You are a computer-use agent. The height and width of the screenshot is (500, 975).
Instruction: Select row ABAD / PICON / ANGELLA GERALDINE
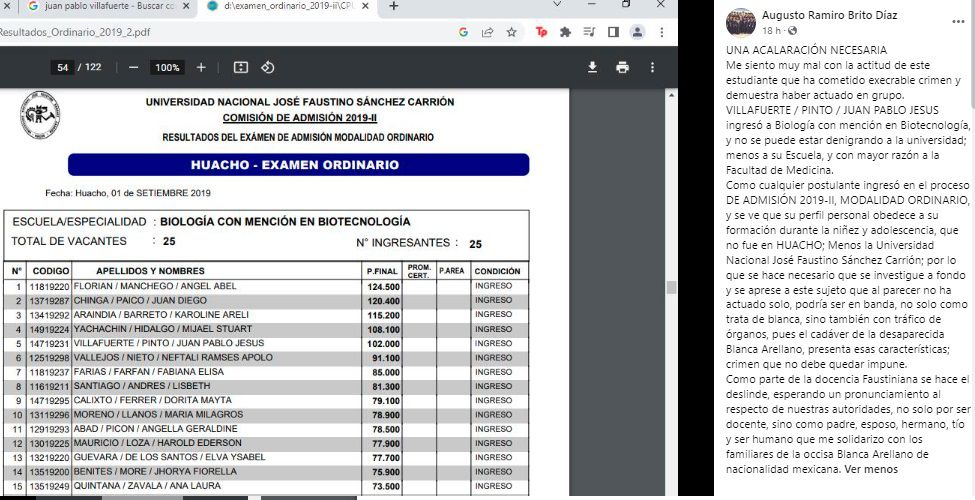[x=266, y=429]
